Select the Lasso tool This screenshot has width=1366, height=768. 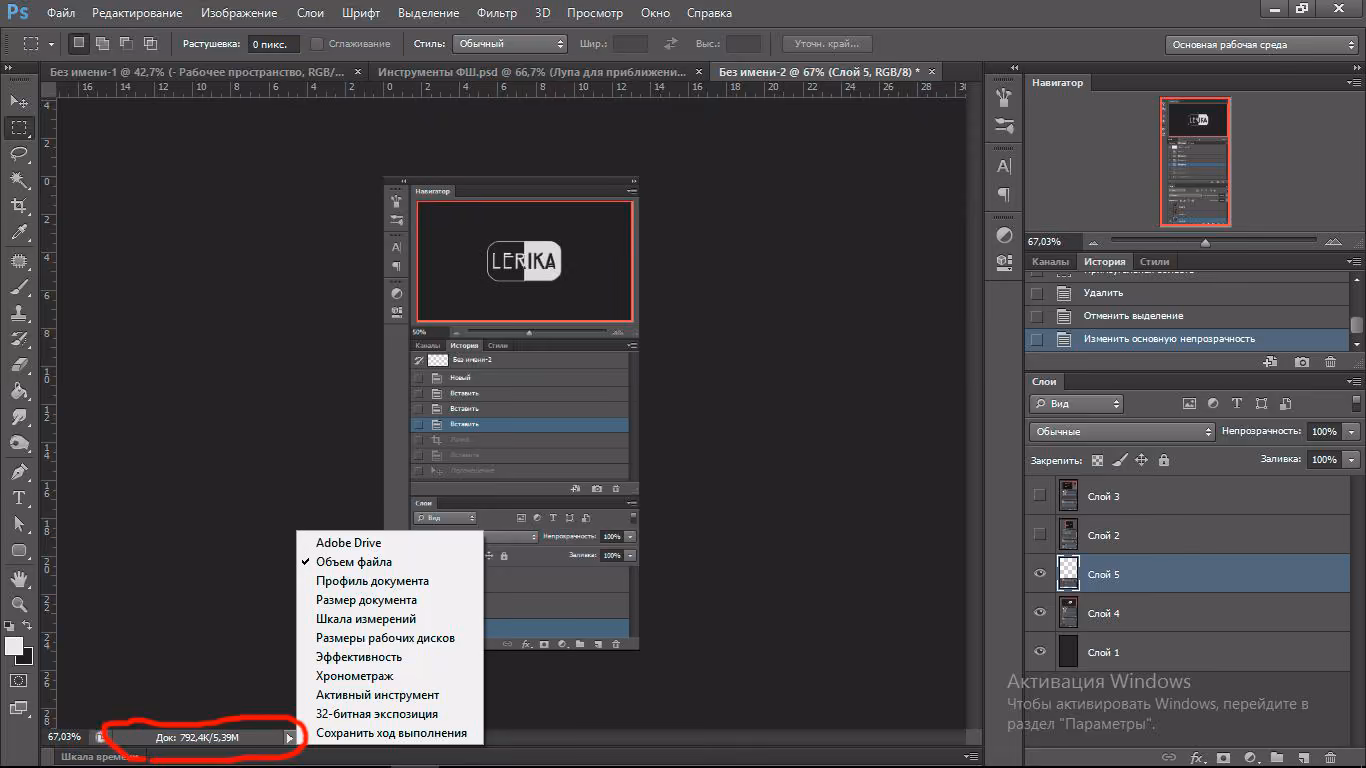click(x=19, y=154)
